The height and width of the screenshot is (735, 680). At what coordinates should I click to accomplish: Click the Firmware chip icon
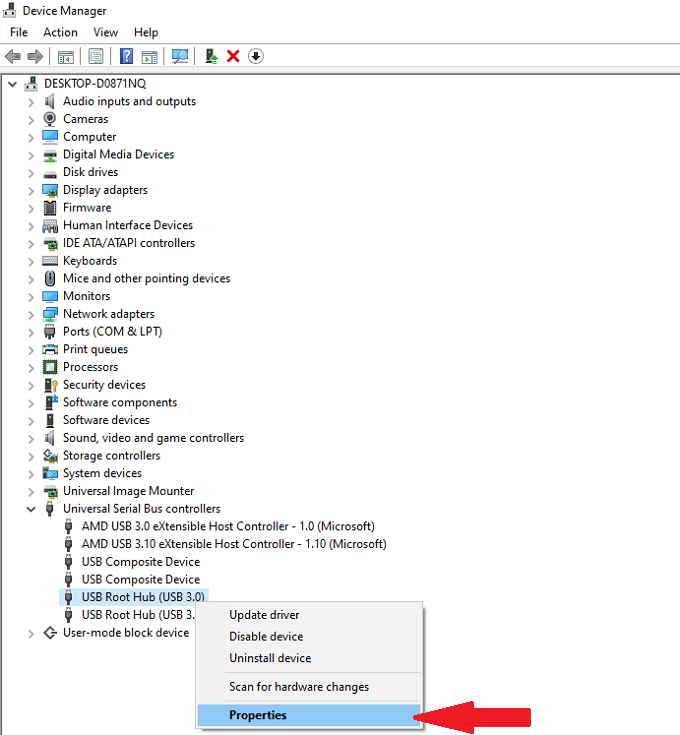click(50, 208)
